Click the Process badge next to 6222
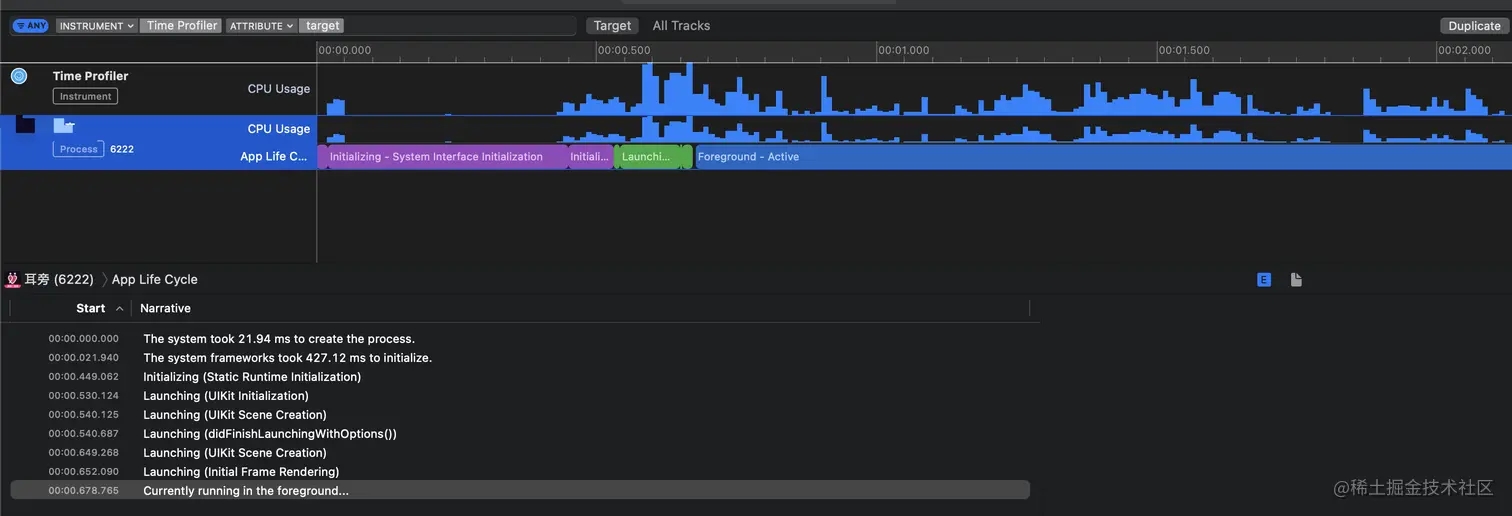The image size is (1512, 516). point(78,149)
